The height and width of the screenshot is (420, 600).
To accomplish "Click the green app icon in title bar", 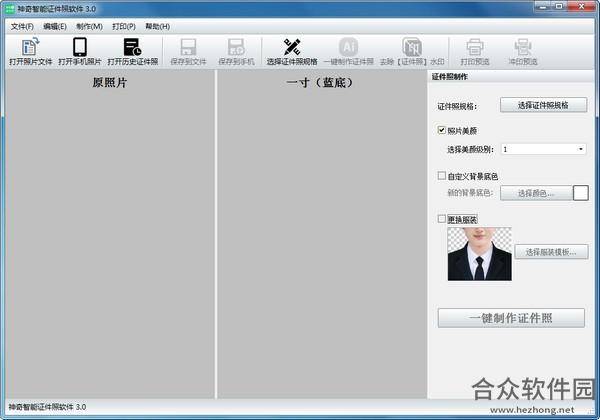I will pos(10,8).
